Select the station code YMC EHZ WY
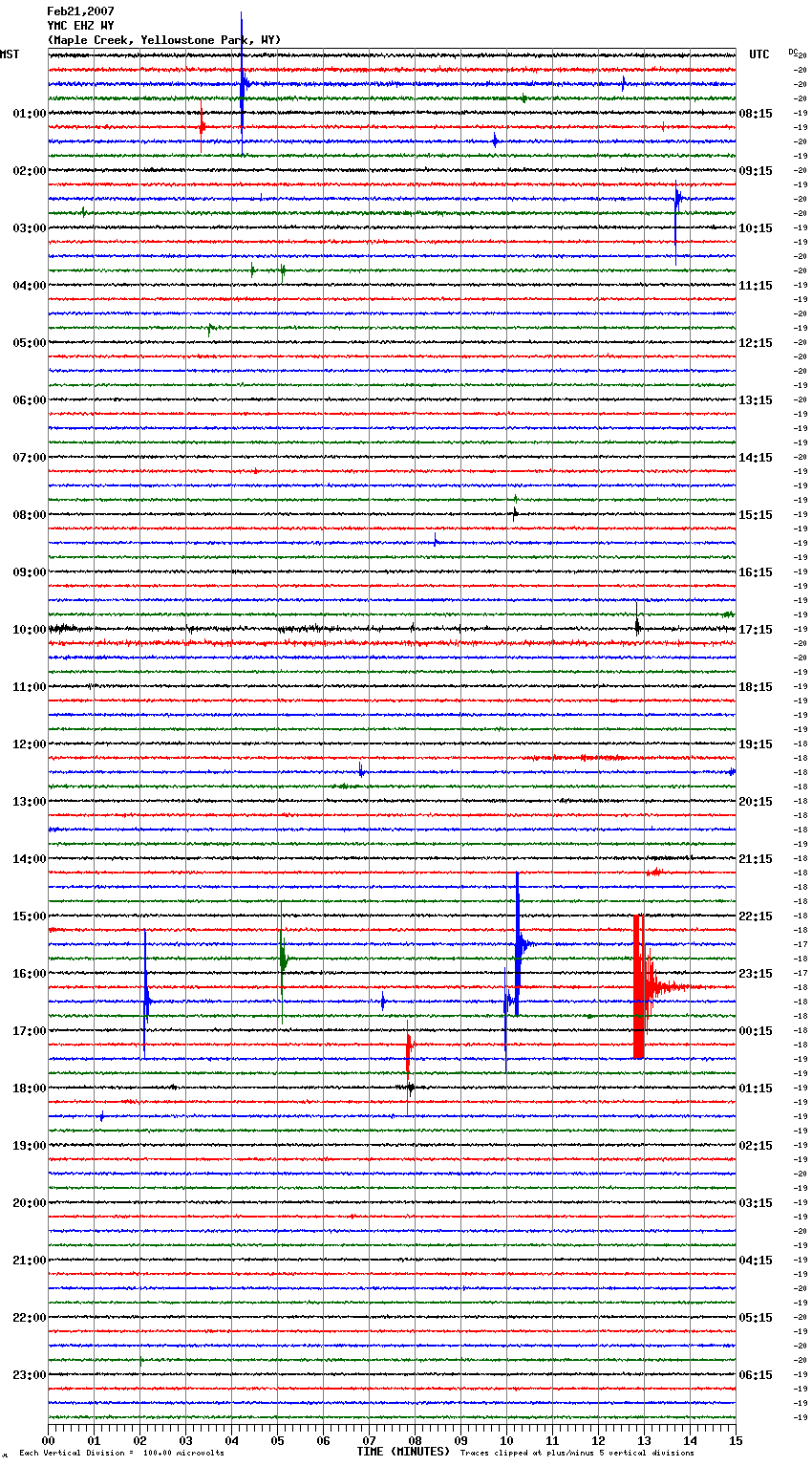This screenshot has height=1466, width=812. pyautogui.click(x=80, y=26)
